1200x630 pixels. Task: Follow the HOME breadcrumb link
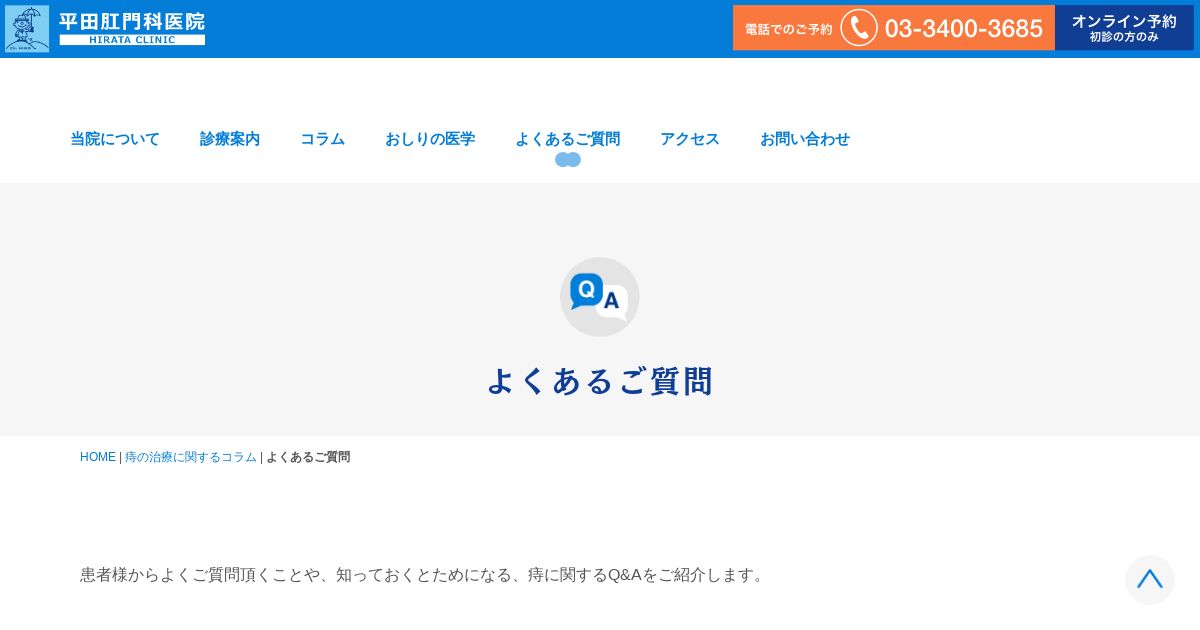point(98,457)
